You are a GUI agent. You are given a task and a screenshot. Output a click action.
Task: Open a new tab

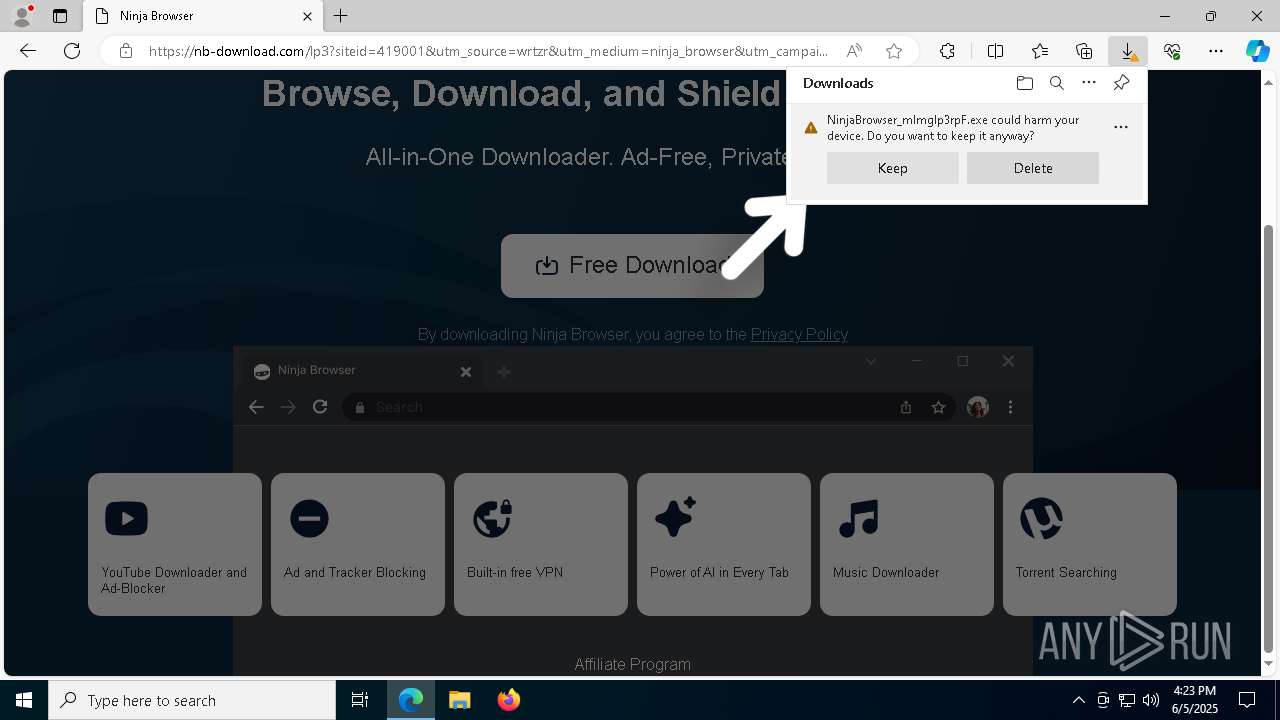coord(341,16)
